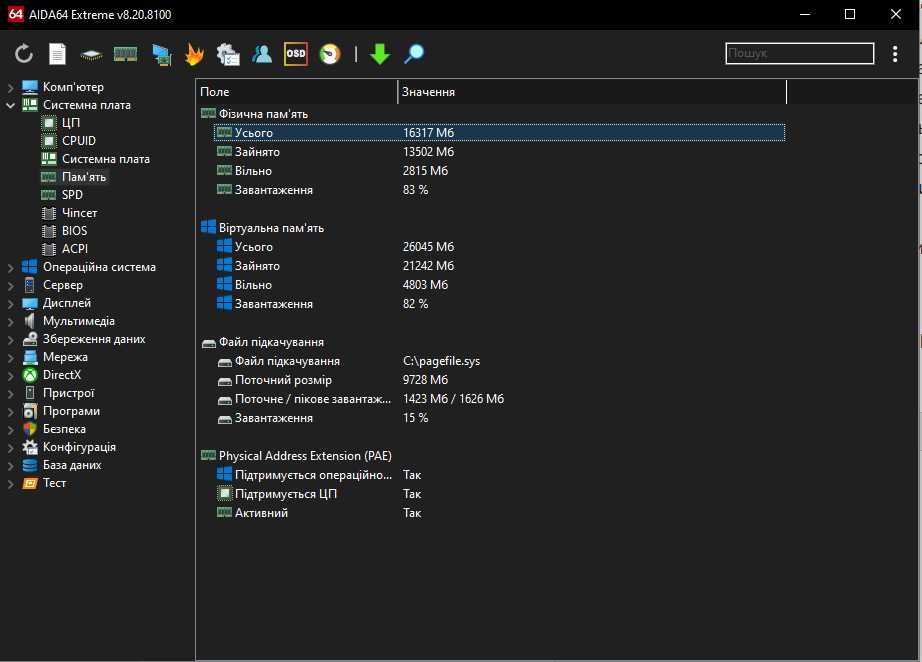Select CPUID in the sidebar tree

click(79, 141)
